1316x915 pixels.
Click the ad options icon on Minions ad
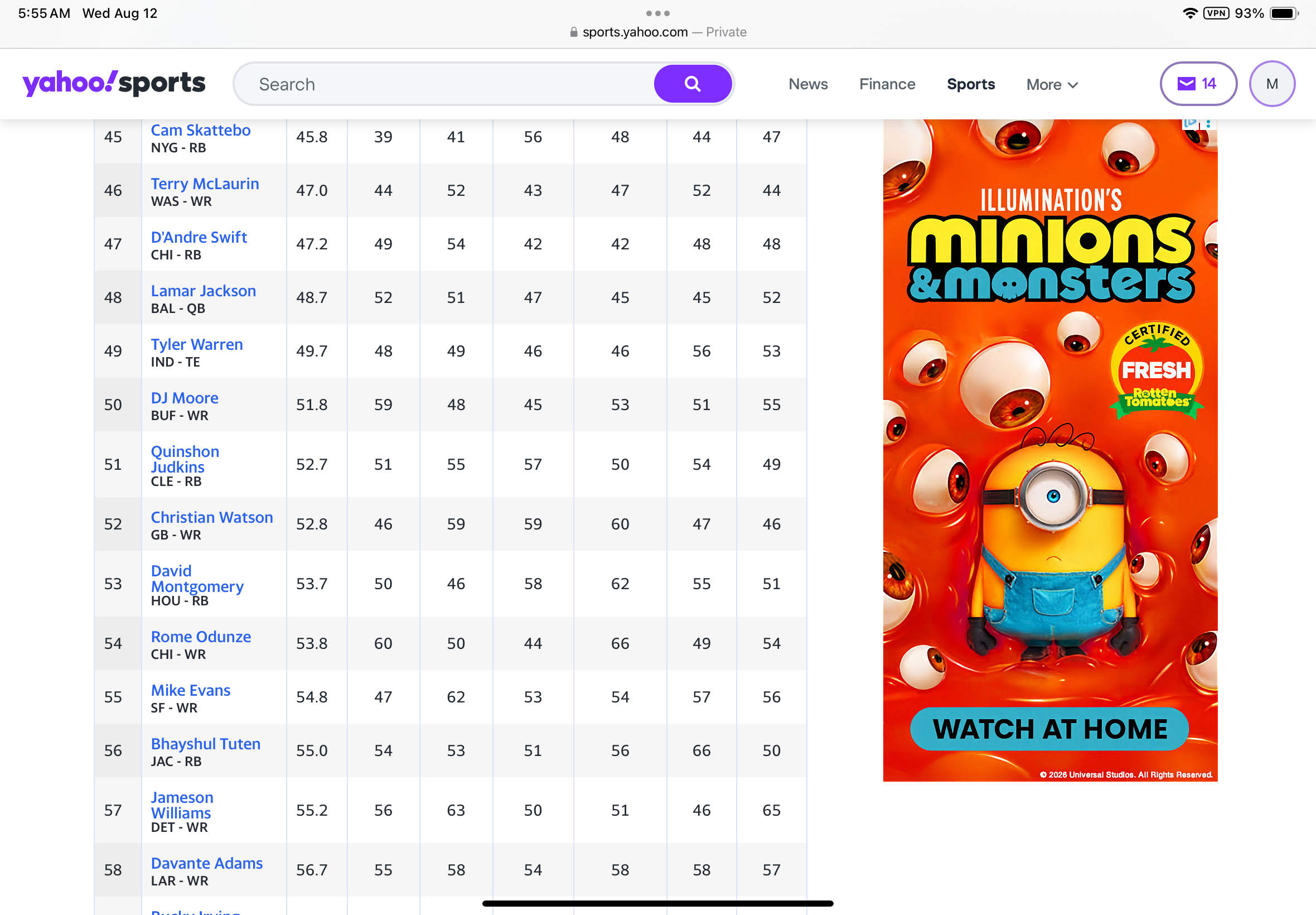point(1208,123)
